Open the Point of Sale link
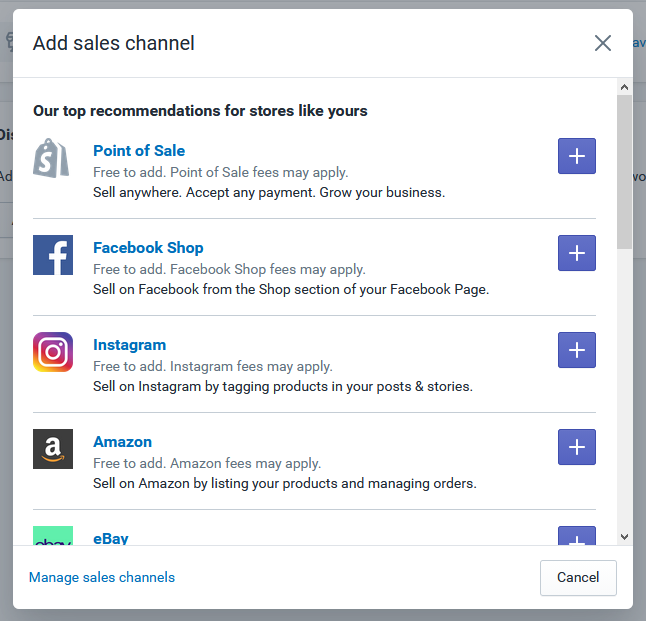This screenshot has height=621, width=646. [x=139, y=151]
